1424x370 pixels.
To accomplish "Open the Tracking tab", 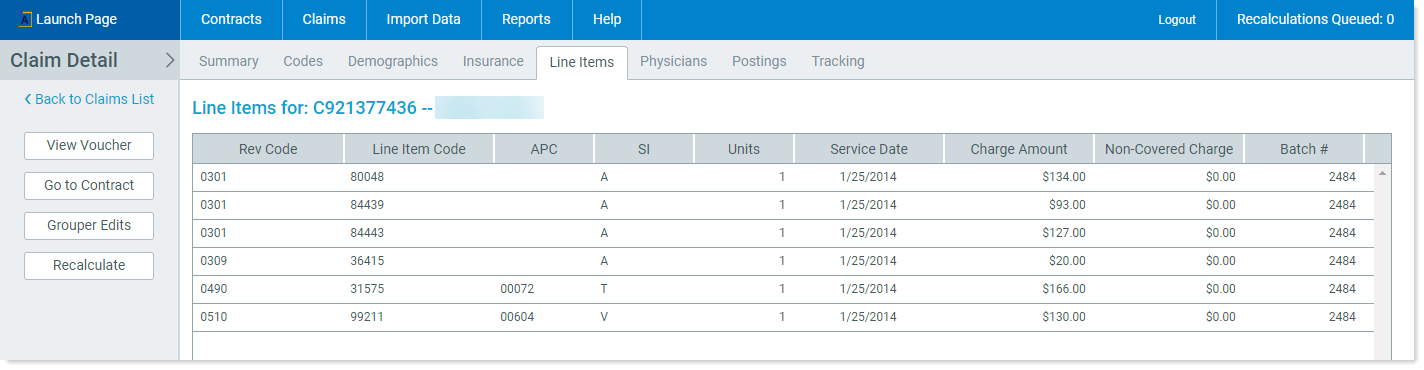I will coord(838,61).
